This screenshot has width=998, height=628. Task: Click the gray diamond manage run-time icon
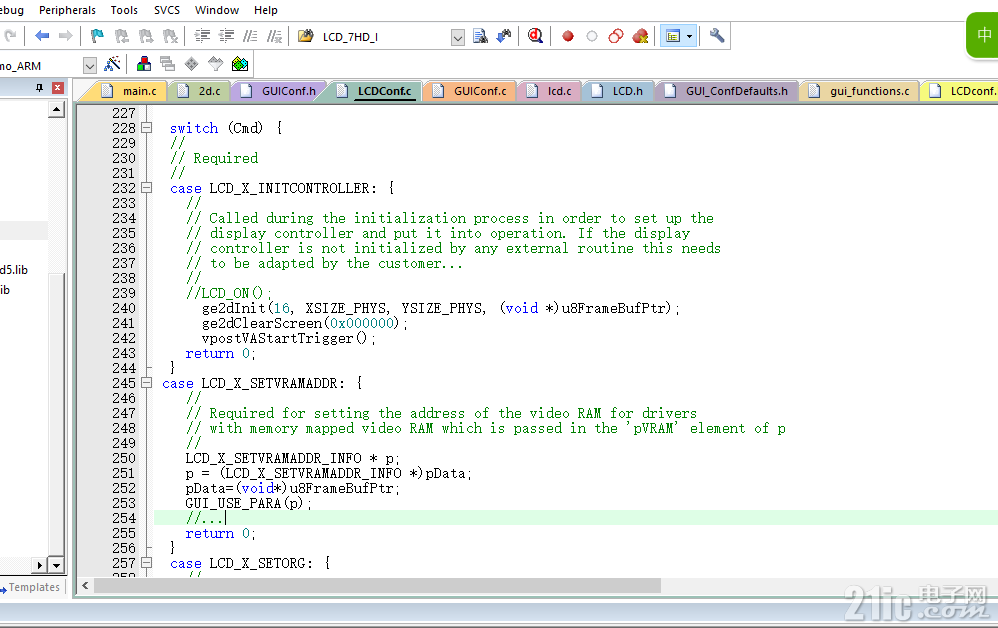pyautogui.click(x=191, y=64)
